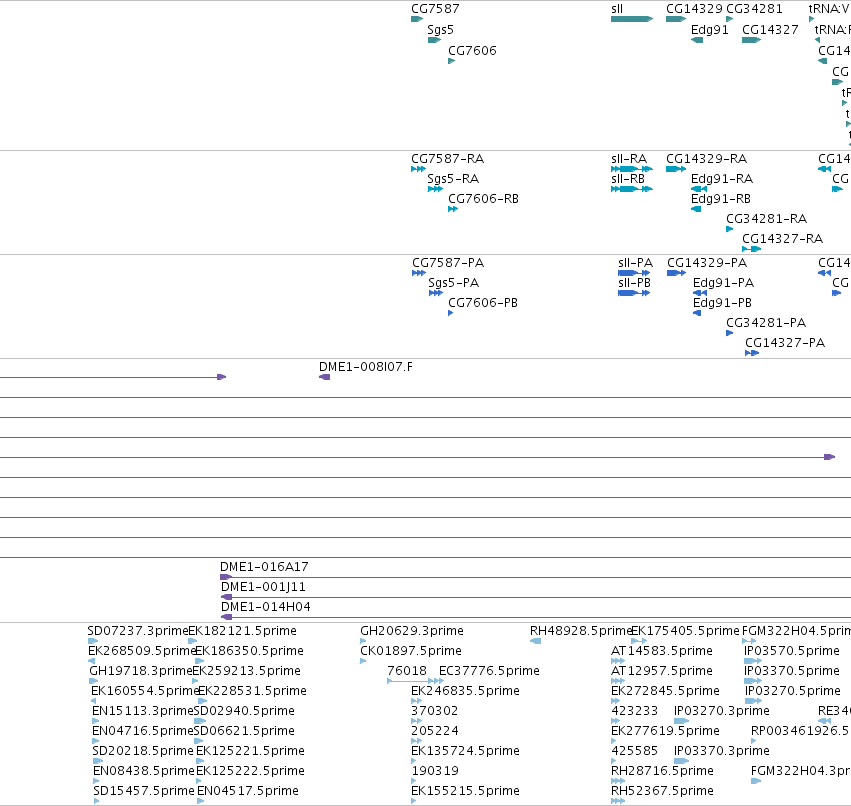Click EST EK272845.5prime
Image resolution: width=851 pixels, height=806 pixels.
(x=665, y=691)
